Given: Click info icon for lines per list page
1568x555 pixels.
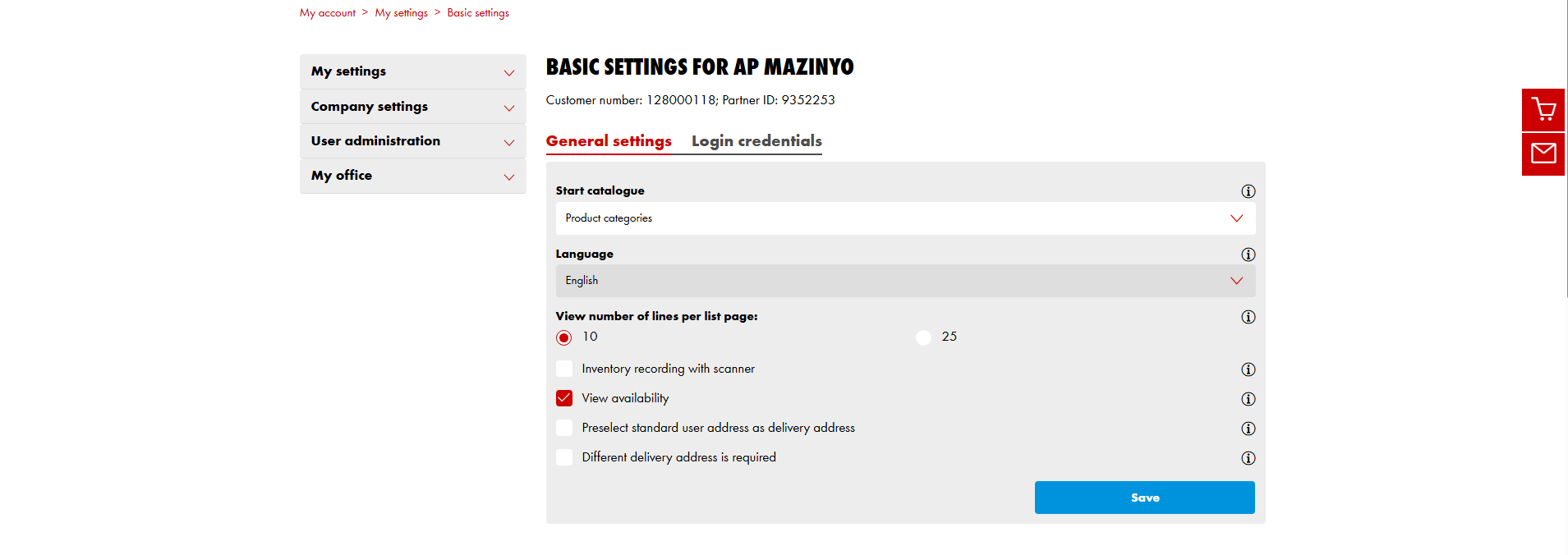Looking at the screenshot, I should point(1248,317).
